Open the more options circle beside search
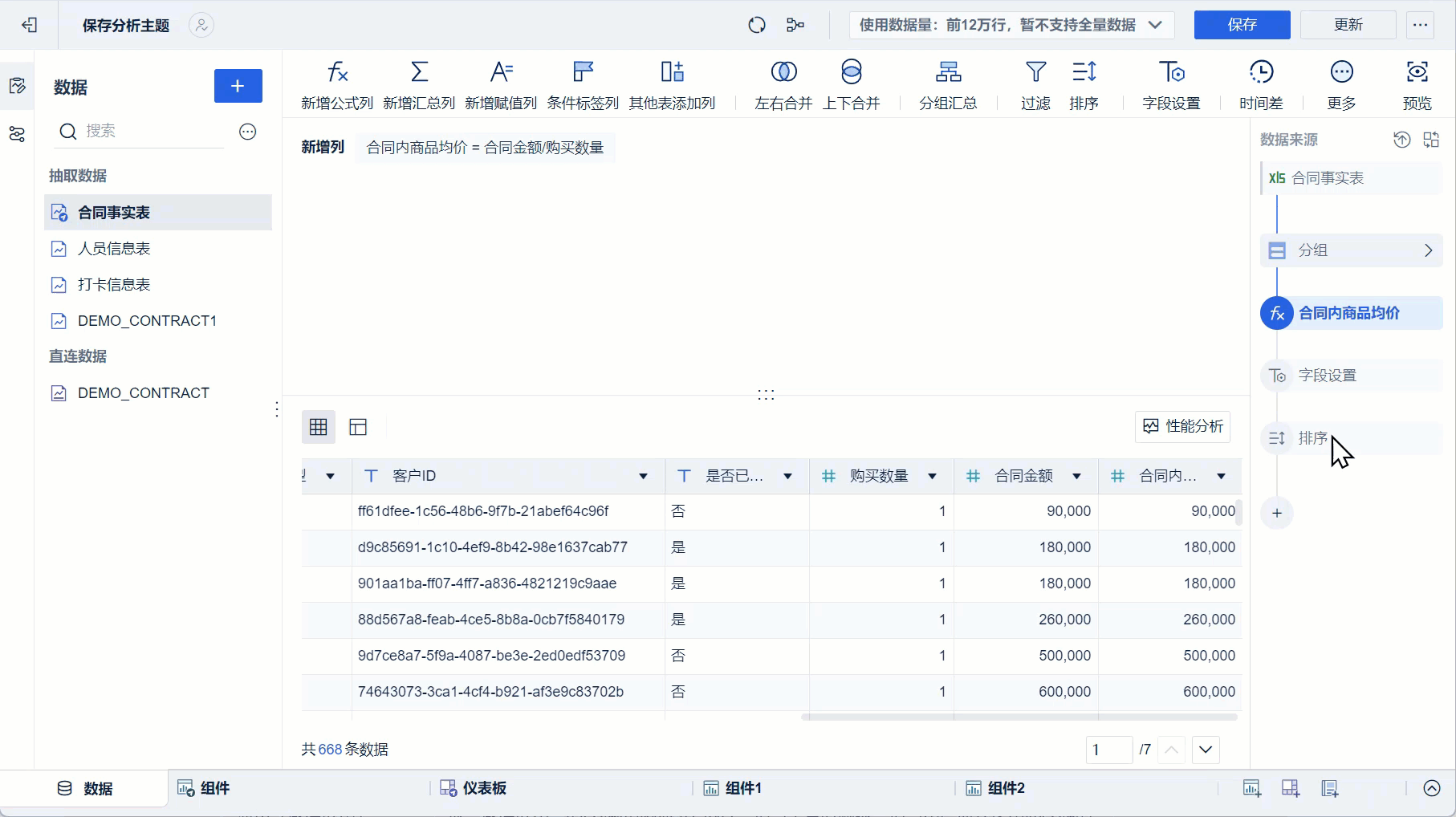 (248, 132)
